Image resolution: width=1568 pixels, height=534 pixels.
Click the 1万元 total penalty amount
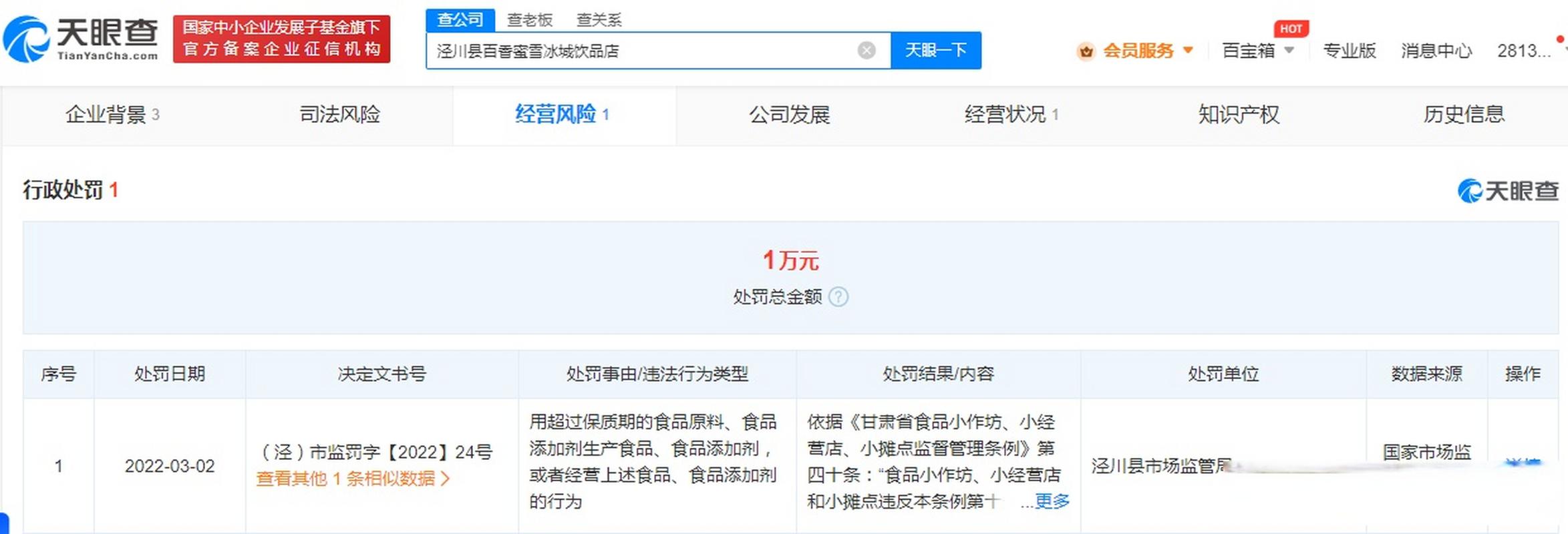coord(790,260)
